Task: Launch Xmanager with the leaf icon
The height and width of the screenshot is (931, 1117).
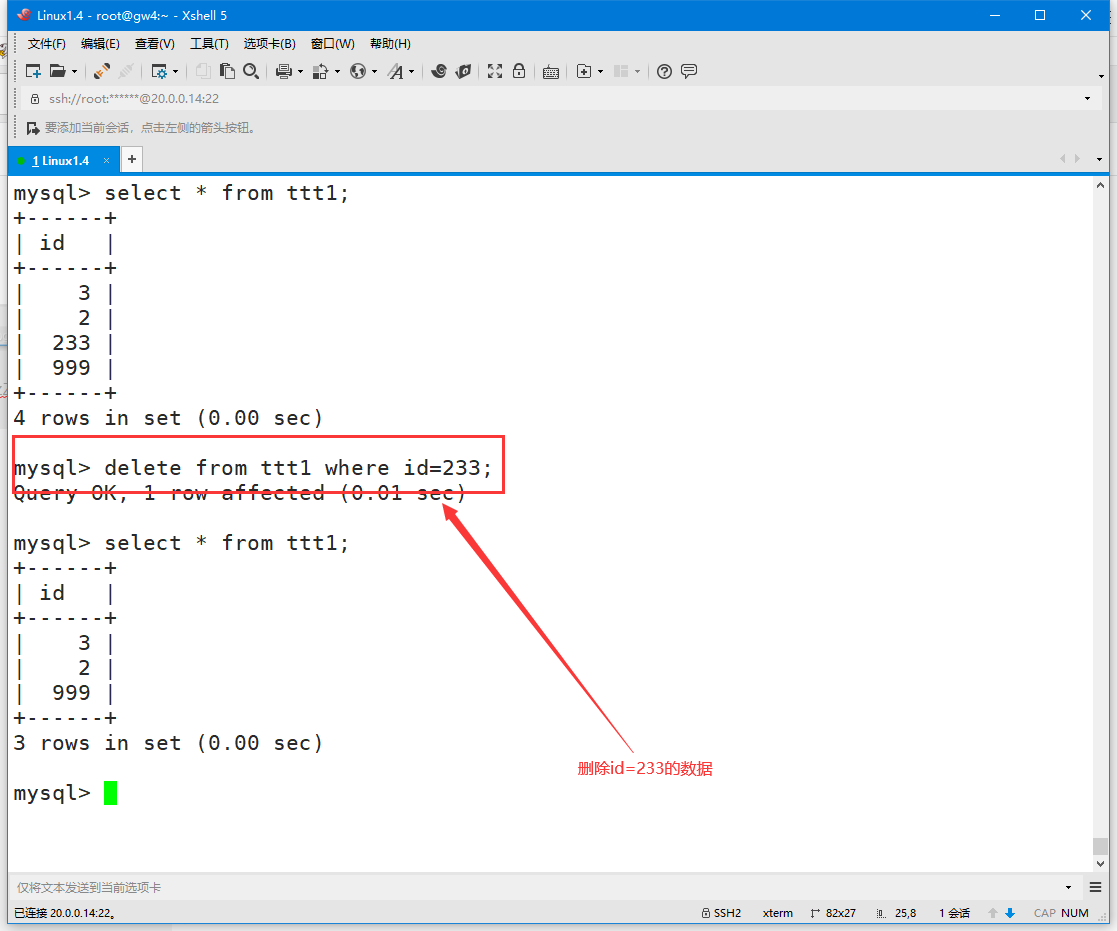Action: tap(464, 71)
